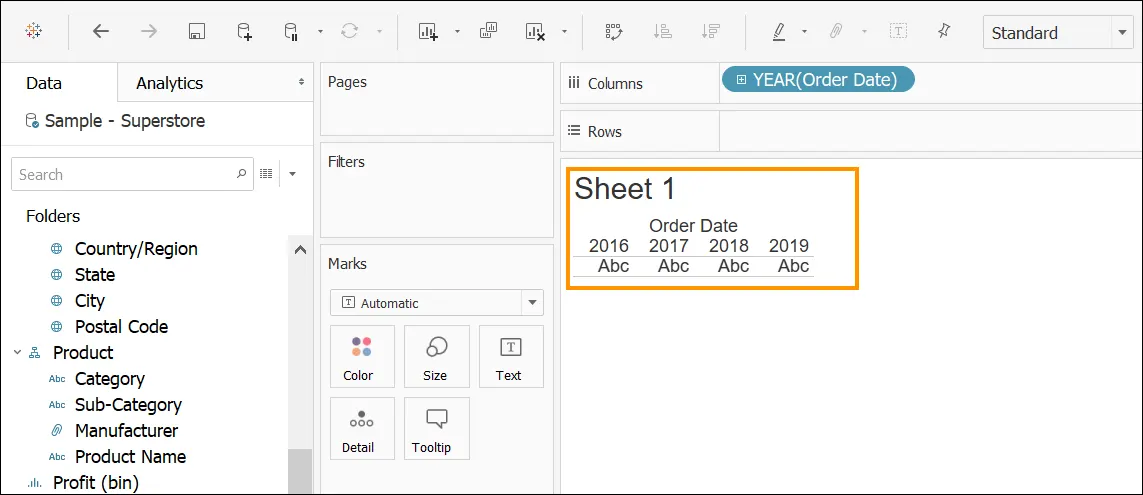Screen dimensions: 1143x495
Task: Select the Product hierarchy
Action: pos(82,353)
